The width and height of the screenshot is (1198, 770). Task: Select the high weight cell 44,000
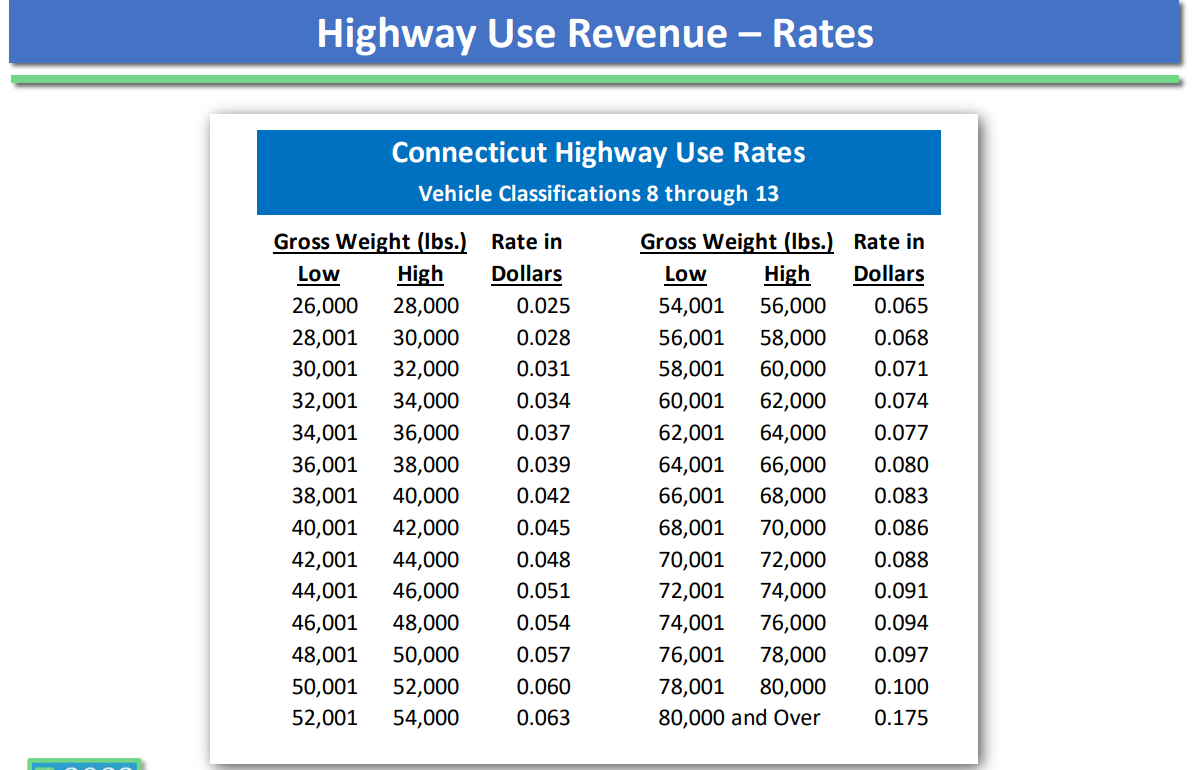pyautogui.click(x=426, y=560)
